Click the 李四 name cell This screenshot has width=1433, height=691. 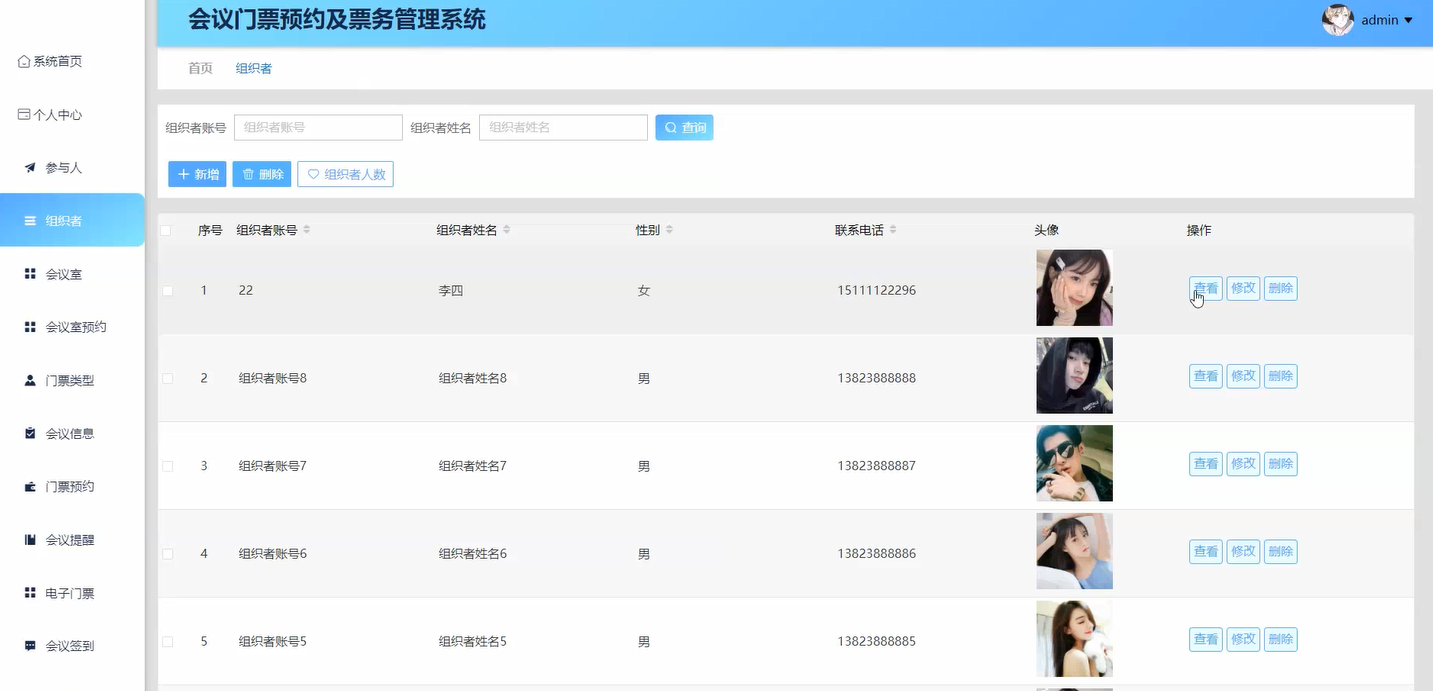(x=451, y=291)
